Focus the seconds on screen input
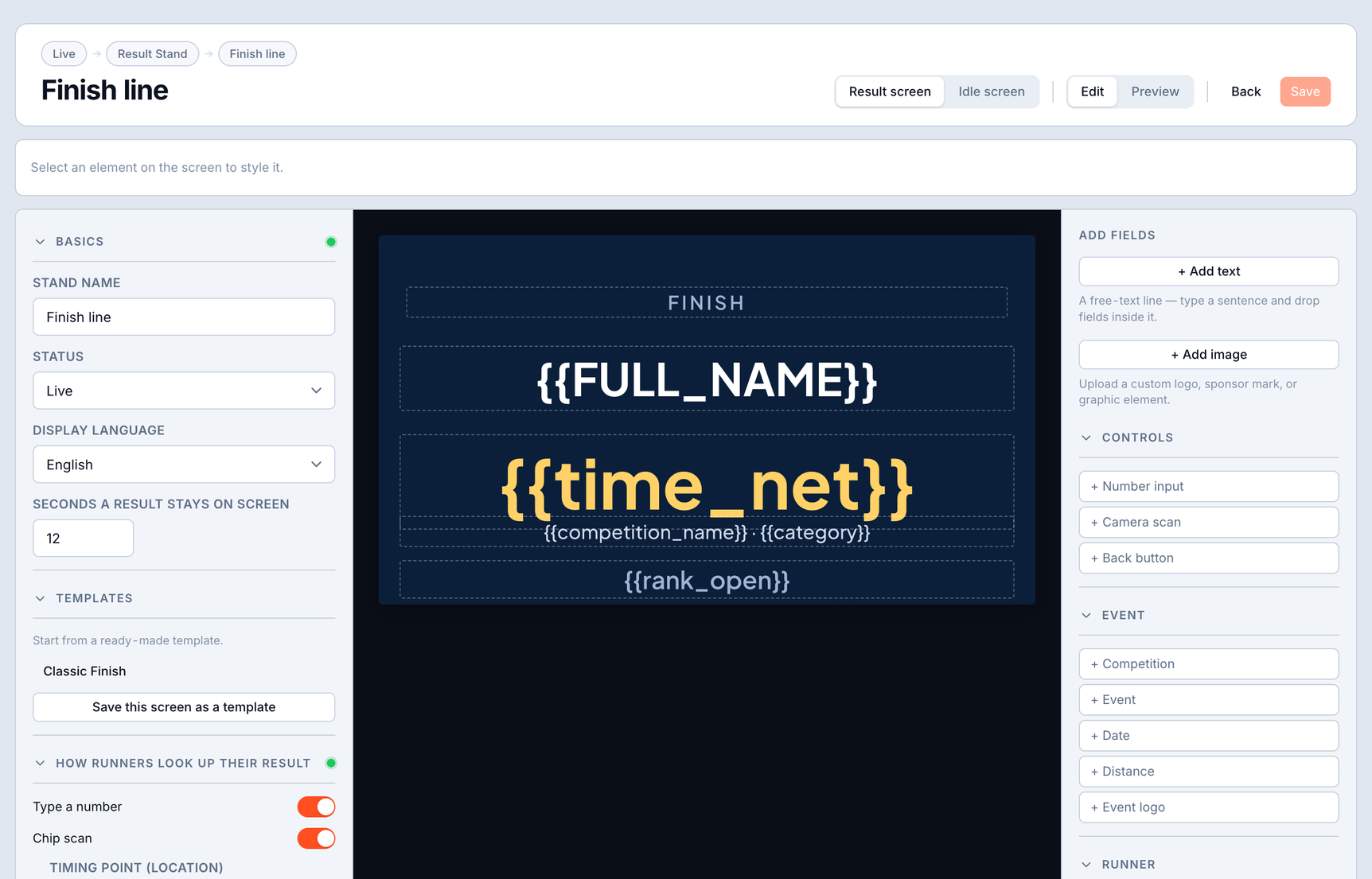Image resolution: width=1372 pixels, height=879 pixels. (83, 538)
